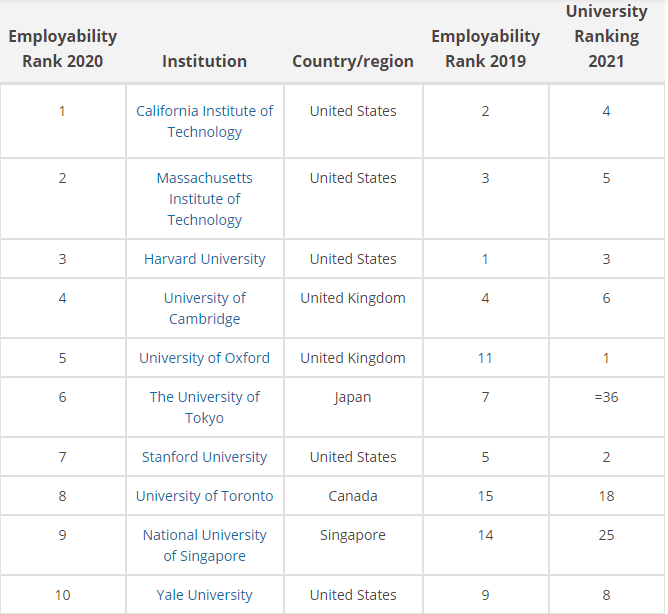Click the Stanford University link
668x614 pixels.
pos(204,456)
